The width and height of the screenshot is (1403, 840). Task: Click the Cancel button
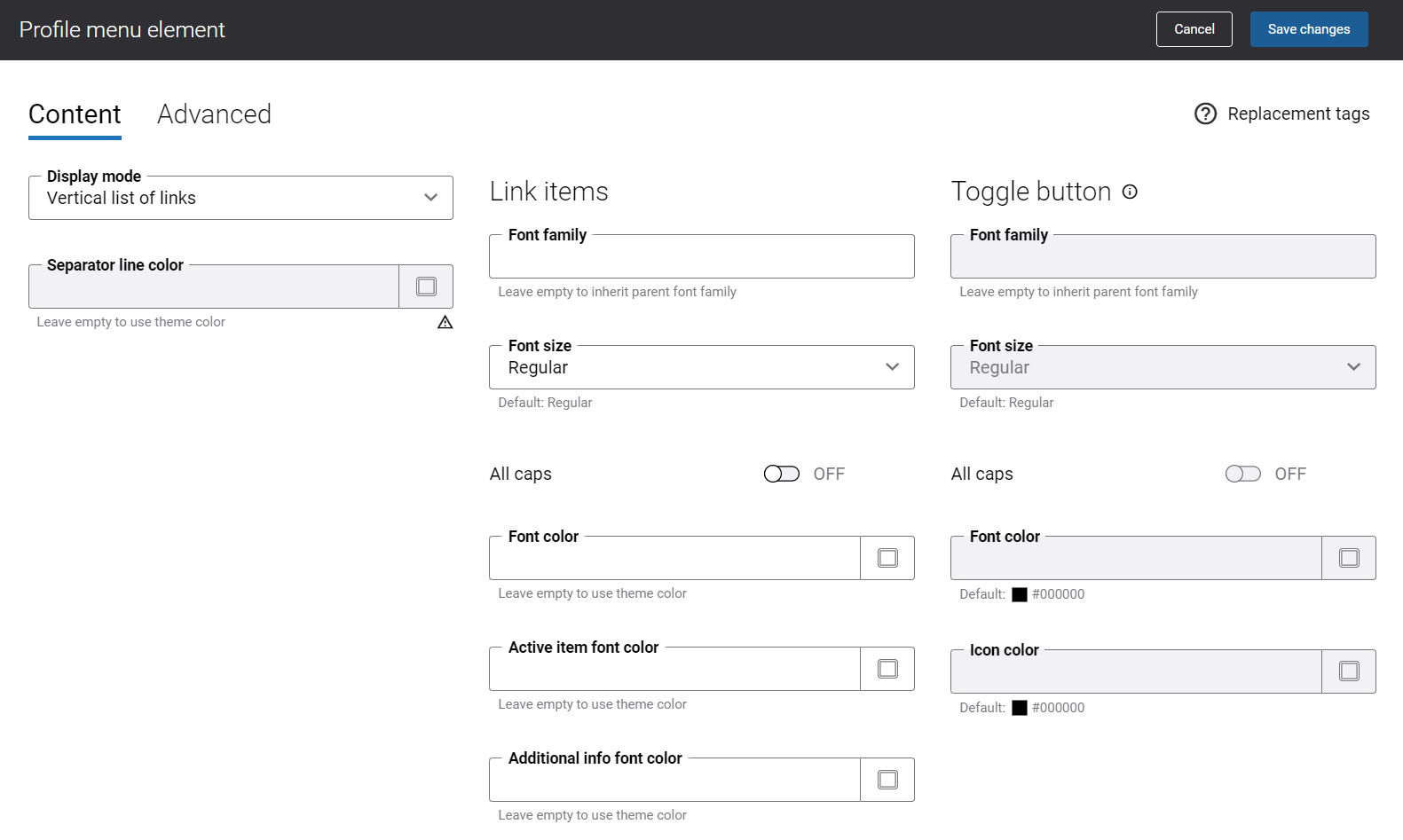(1194, 29)
